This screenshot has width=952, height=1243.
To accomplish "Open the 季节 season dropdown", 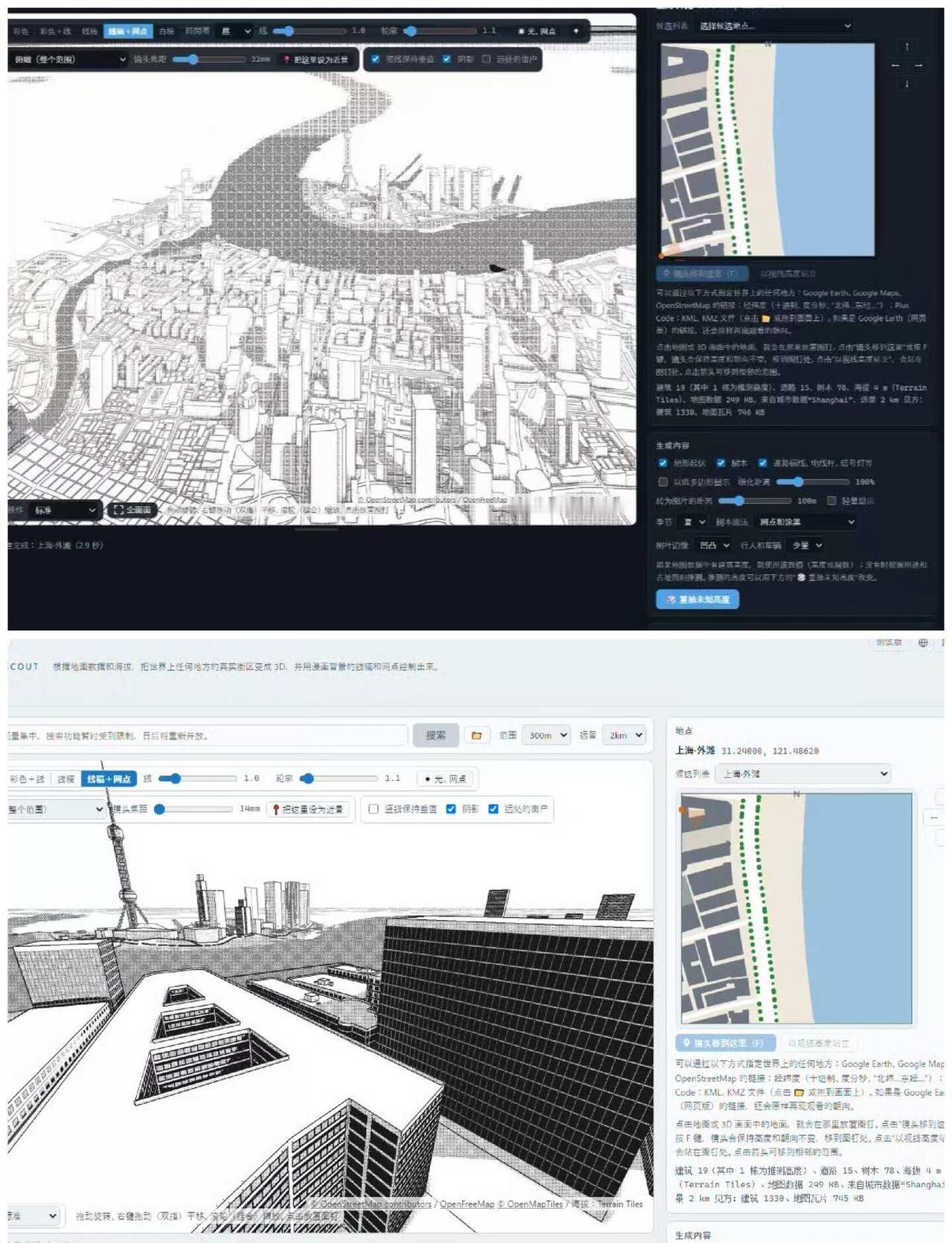I will [x=692, y=522].
